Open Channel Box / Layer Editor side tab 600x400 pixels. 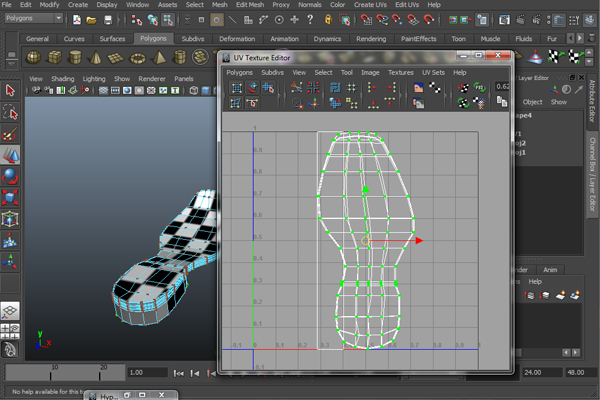(592, 174)
